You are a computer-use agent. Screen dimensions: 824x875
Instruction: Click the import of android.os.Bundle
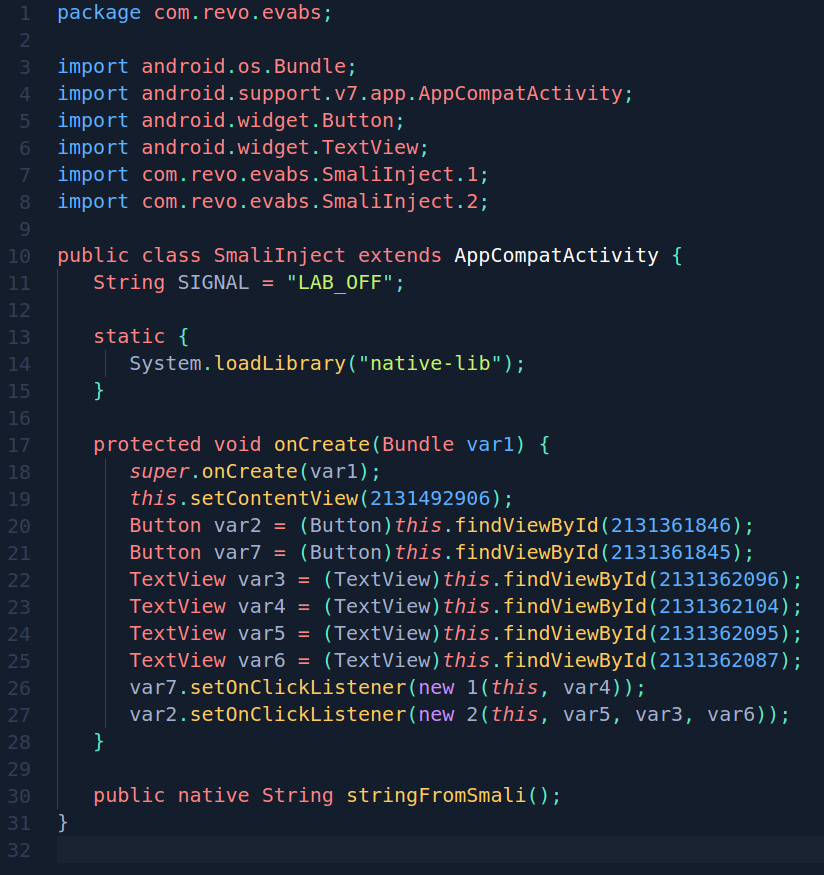243,67
